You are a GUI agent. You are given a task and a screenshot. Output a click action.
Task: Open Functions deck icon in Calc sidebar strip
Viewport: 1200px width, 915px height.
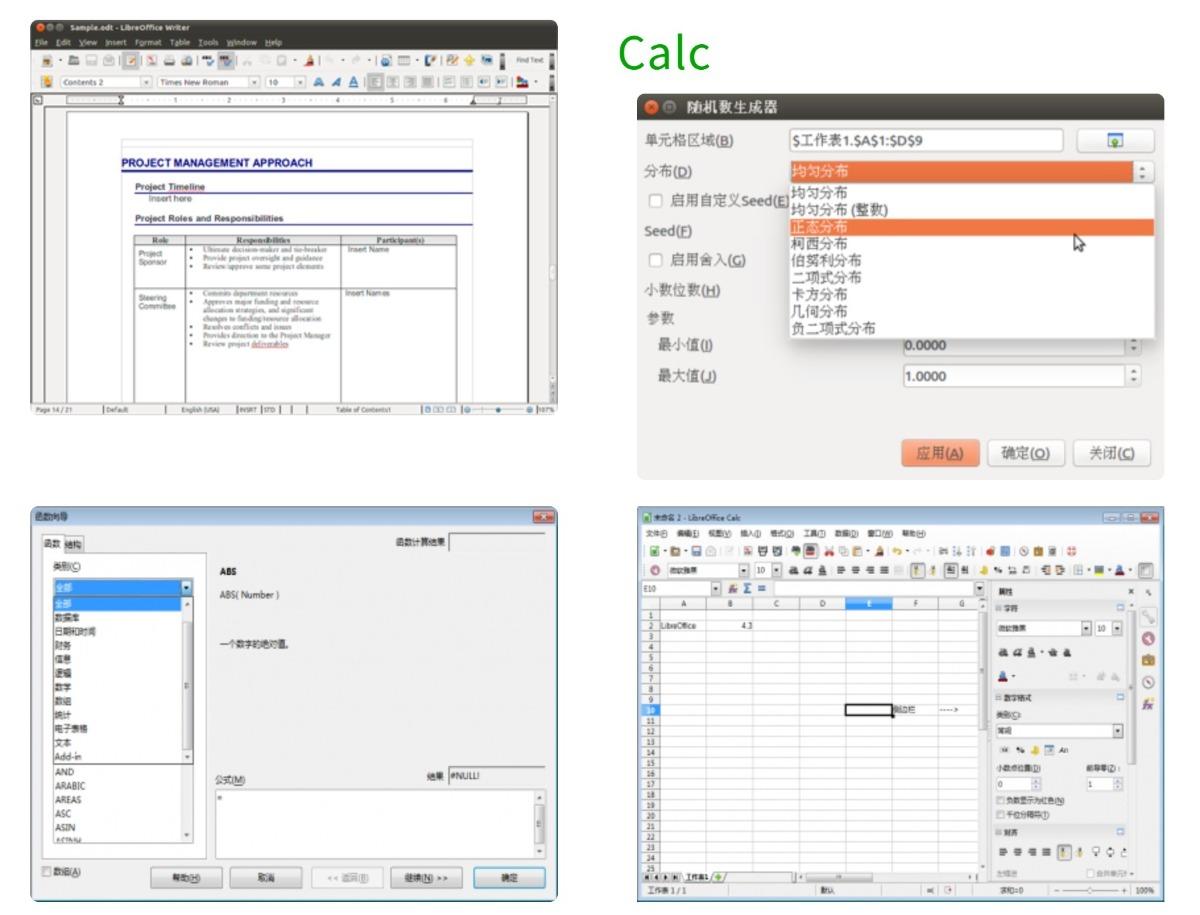click(1148, 703)
